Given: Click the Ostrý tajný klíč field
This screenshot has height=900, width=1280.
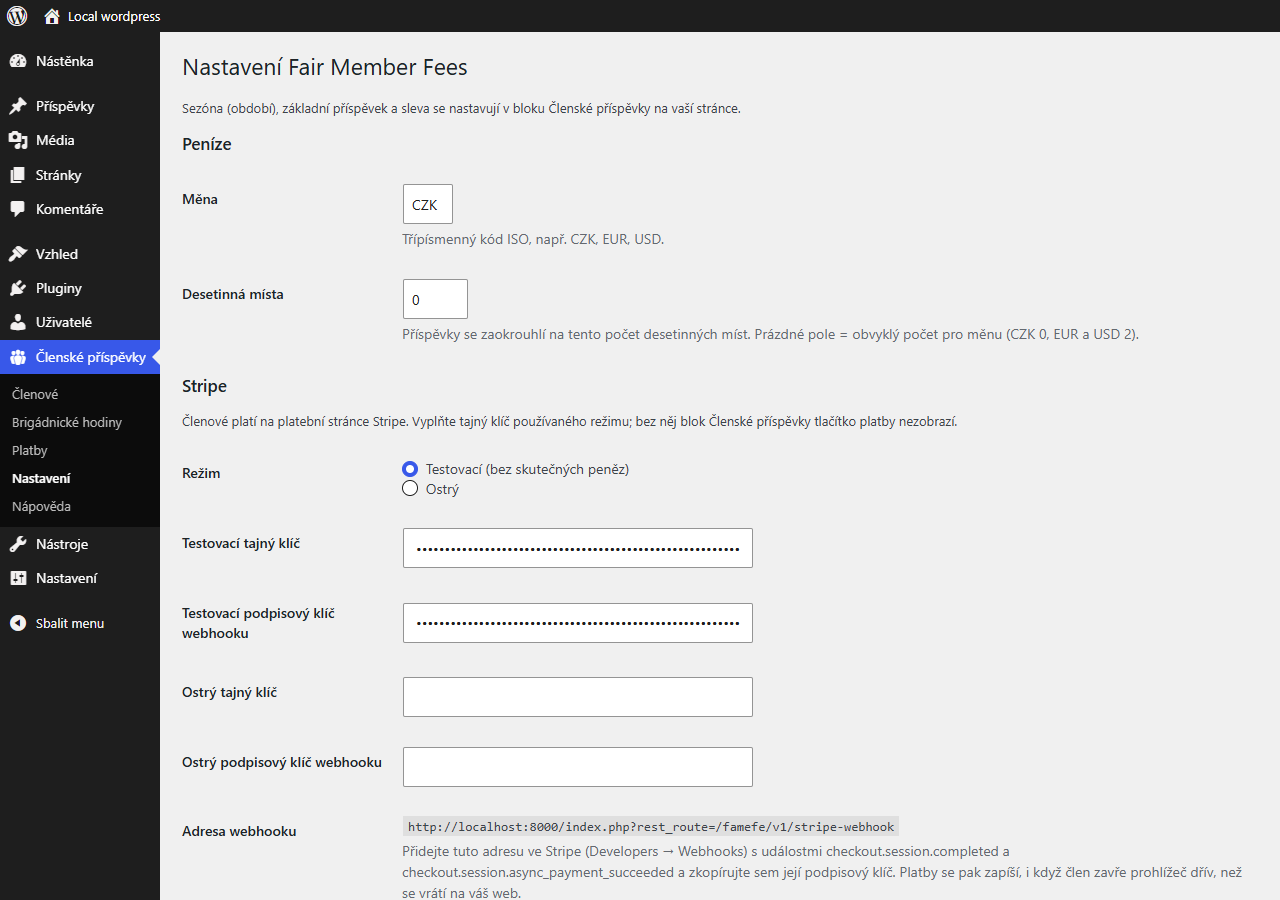Looking at the screenshot, I should coord(578,697).
